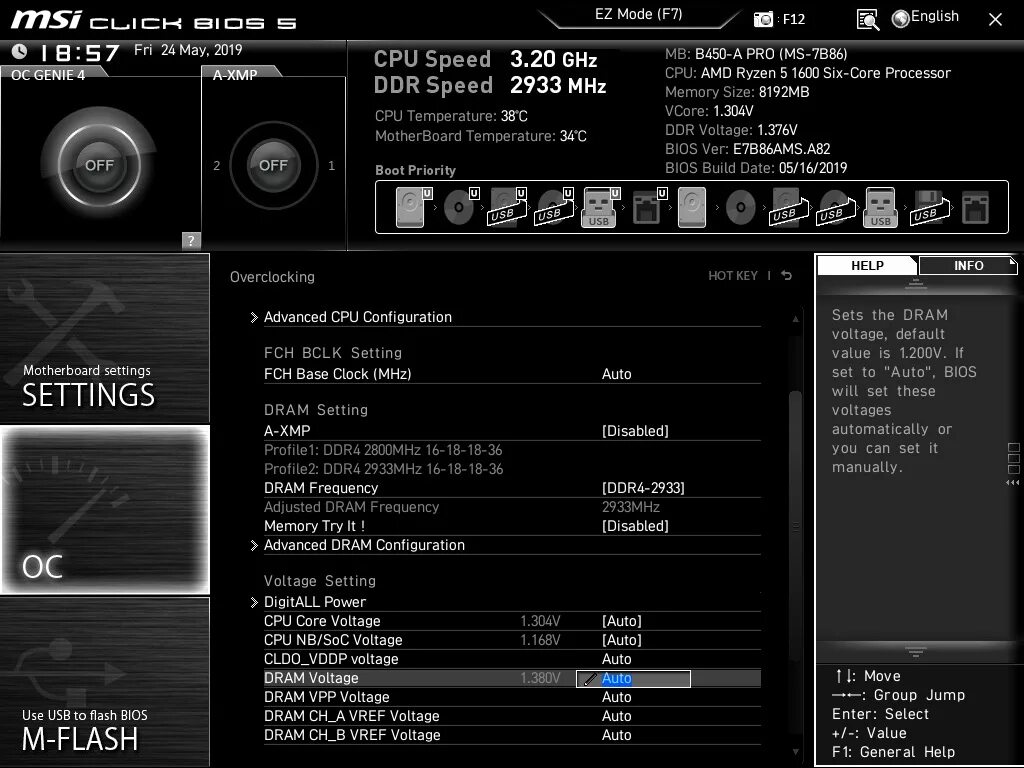
Task: Open the search magnifier icon in top bar
Action: [867, 20]
